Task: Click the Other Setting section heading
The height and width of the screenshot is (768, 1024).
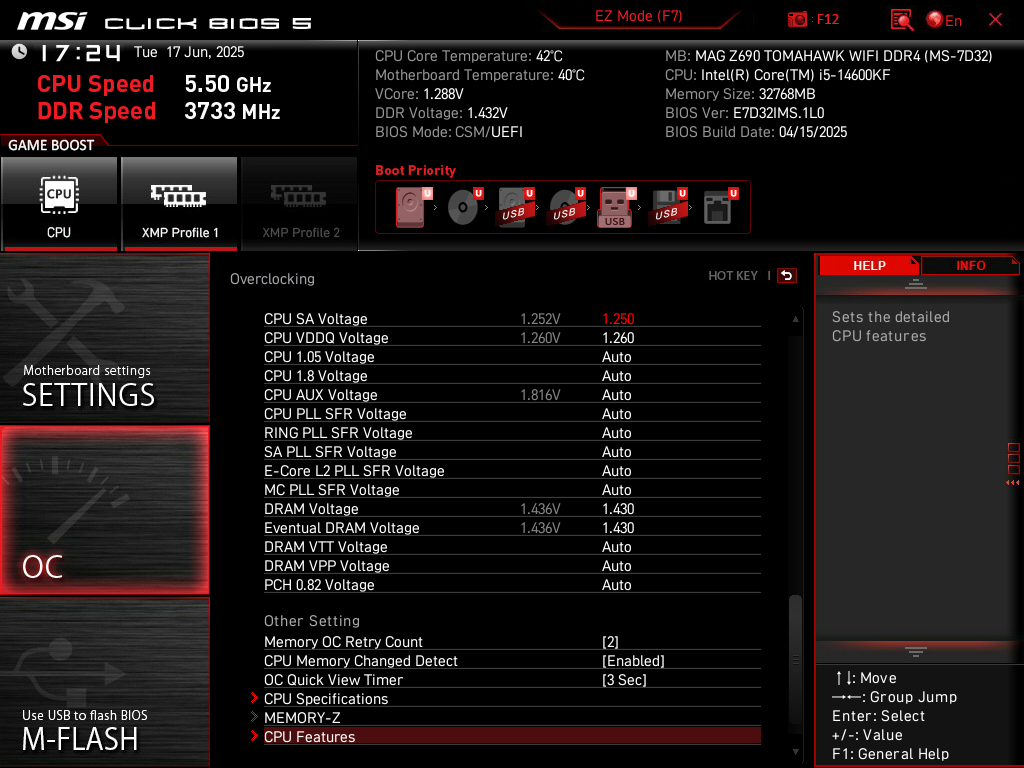Action: coord(312,620)
